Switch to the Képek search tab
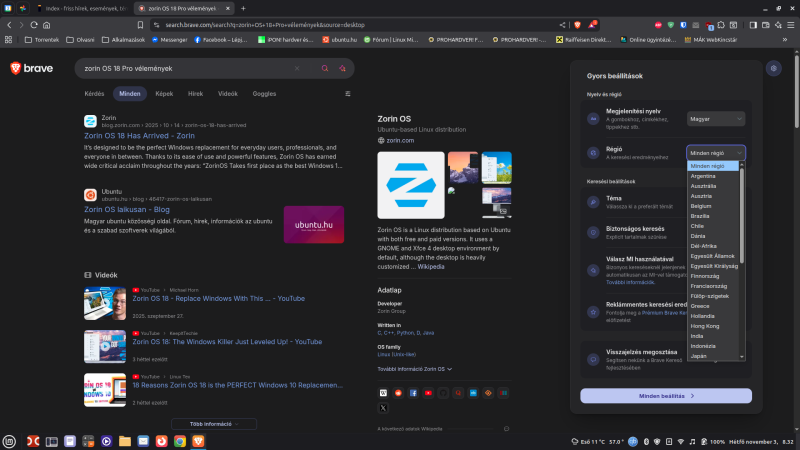Viewport: 800px width, 450px height. pos(164,94)
